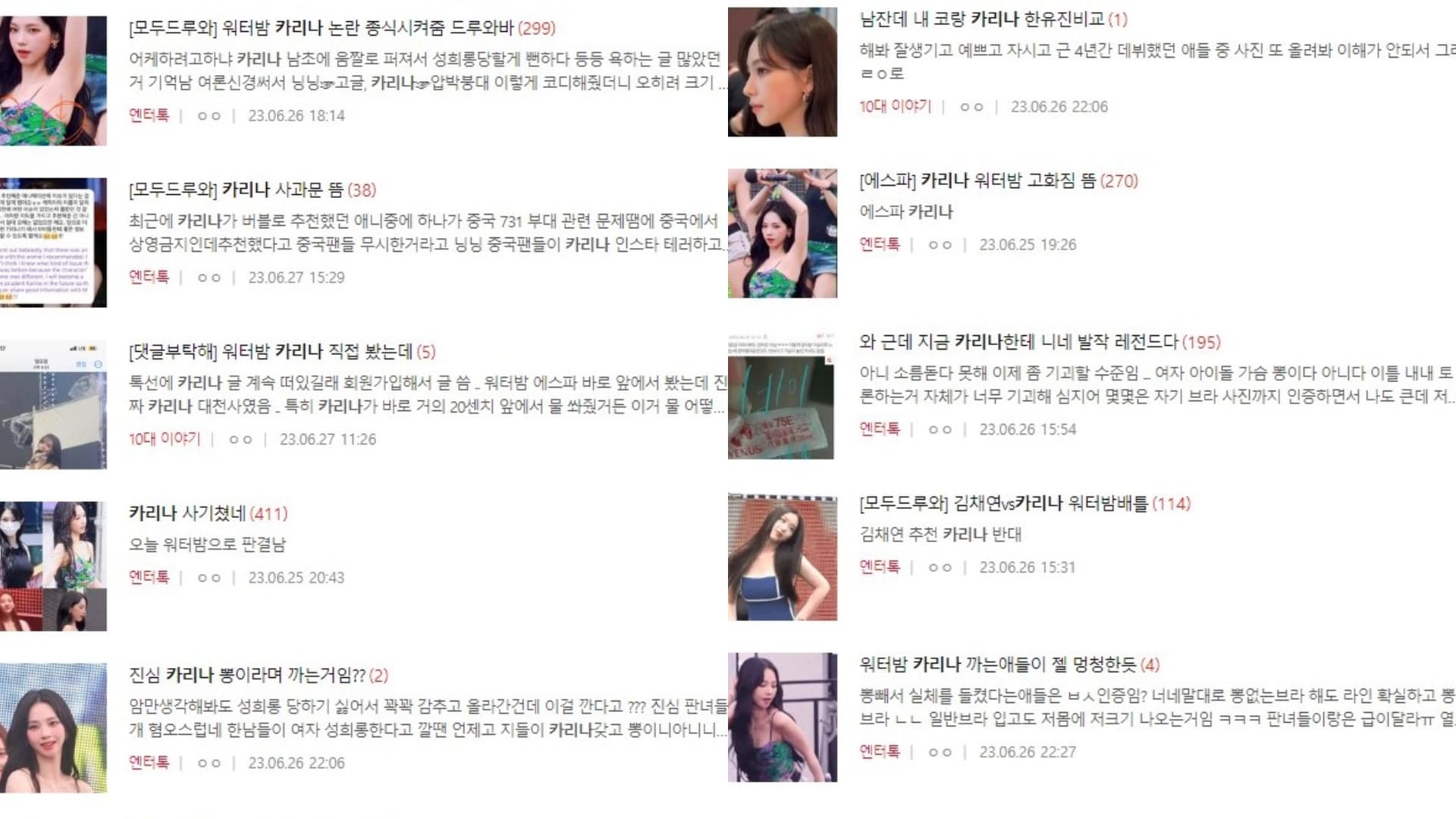The height and width of the screenshot is (819, 1456).
Task: Open post 남잔데 내 코랑 카리나 한유진비교 (1)
Action: point(993,19)
